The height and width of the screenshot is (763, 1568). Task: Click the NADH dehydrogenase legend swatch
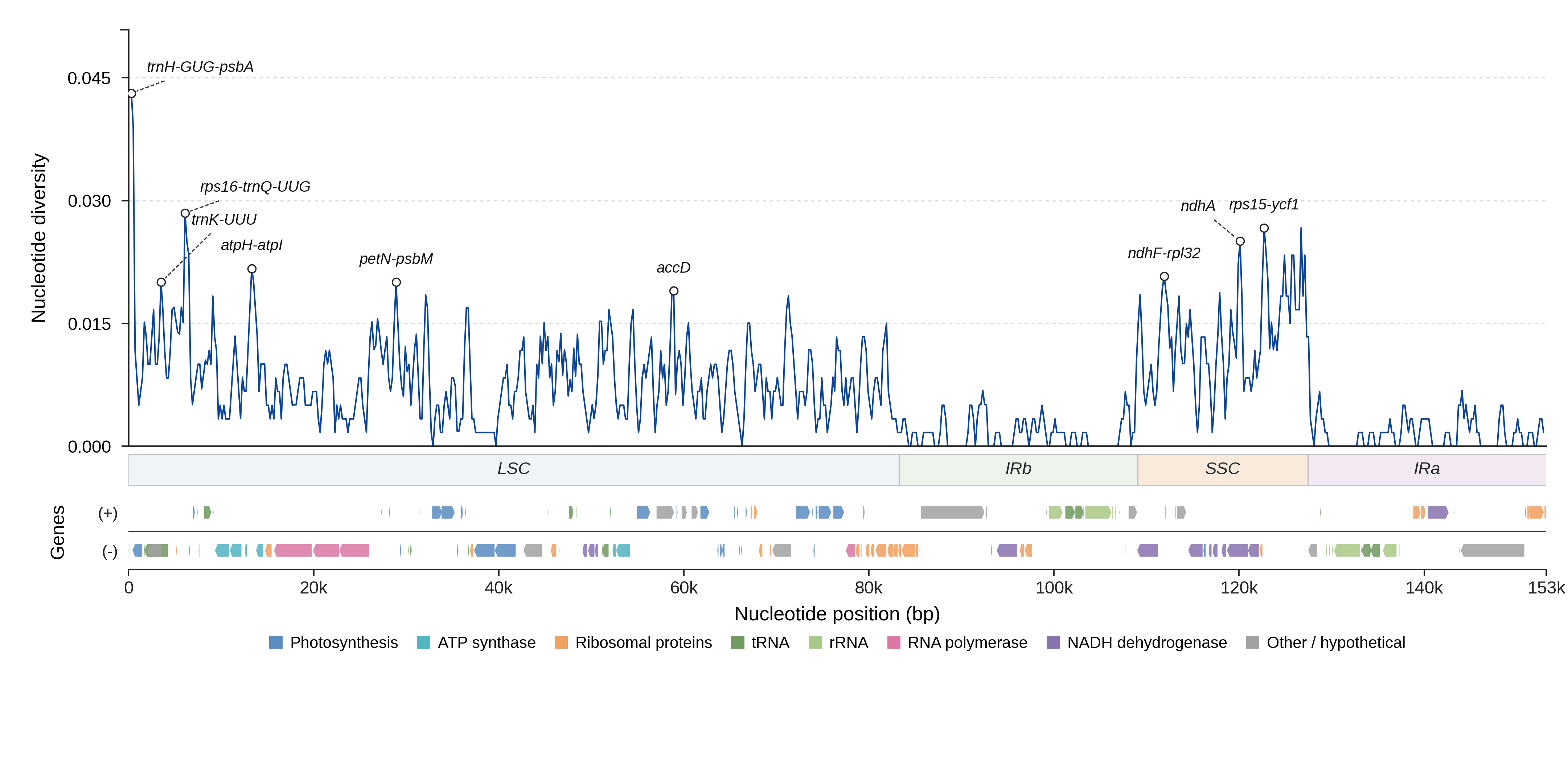(x=1053, y=642)
